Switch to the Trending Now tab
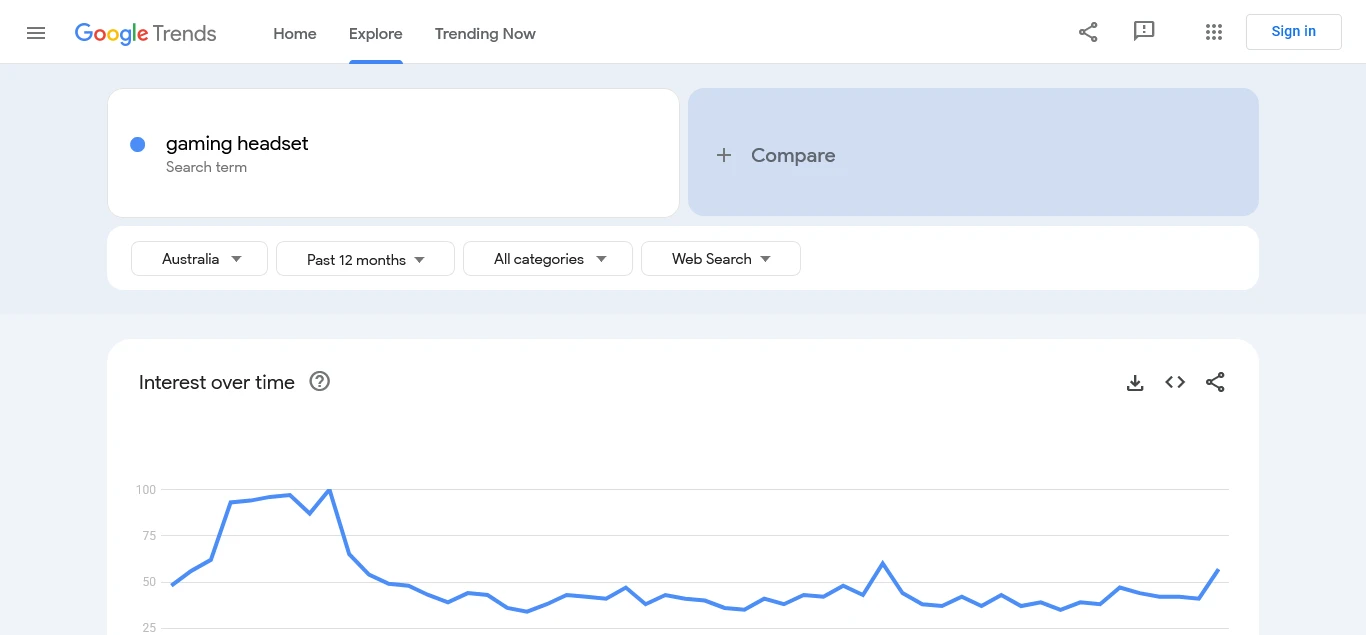The height and width of the screenshot is (635, 1366). click(x=485, y=33)
